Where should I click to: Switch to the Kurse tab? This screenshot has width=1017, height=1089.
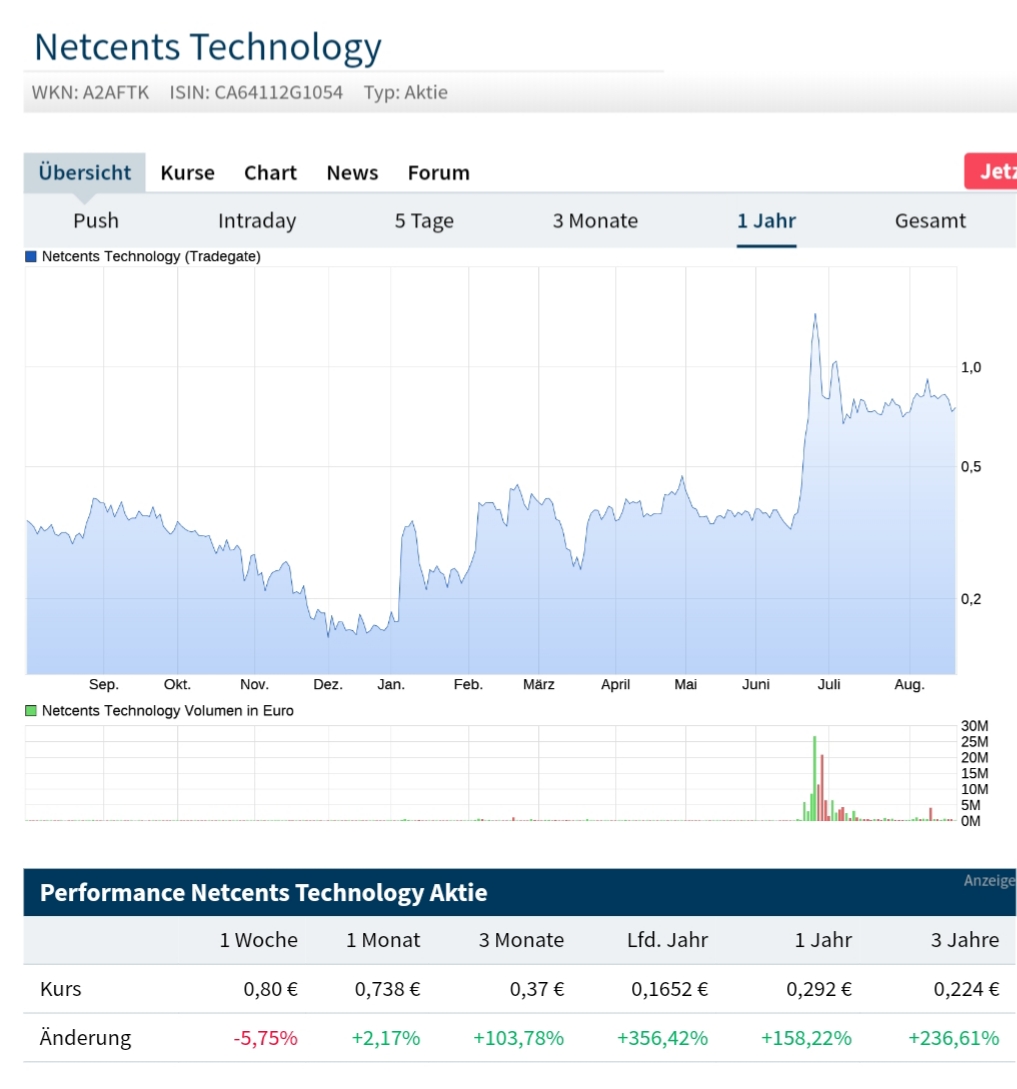pos(187,172)
